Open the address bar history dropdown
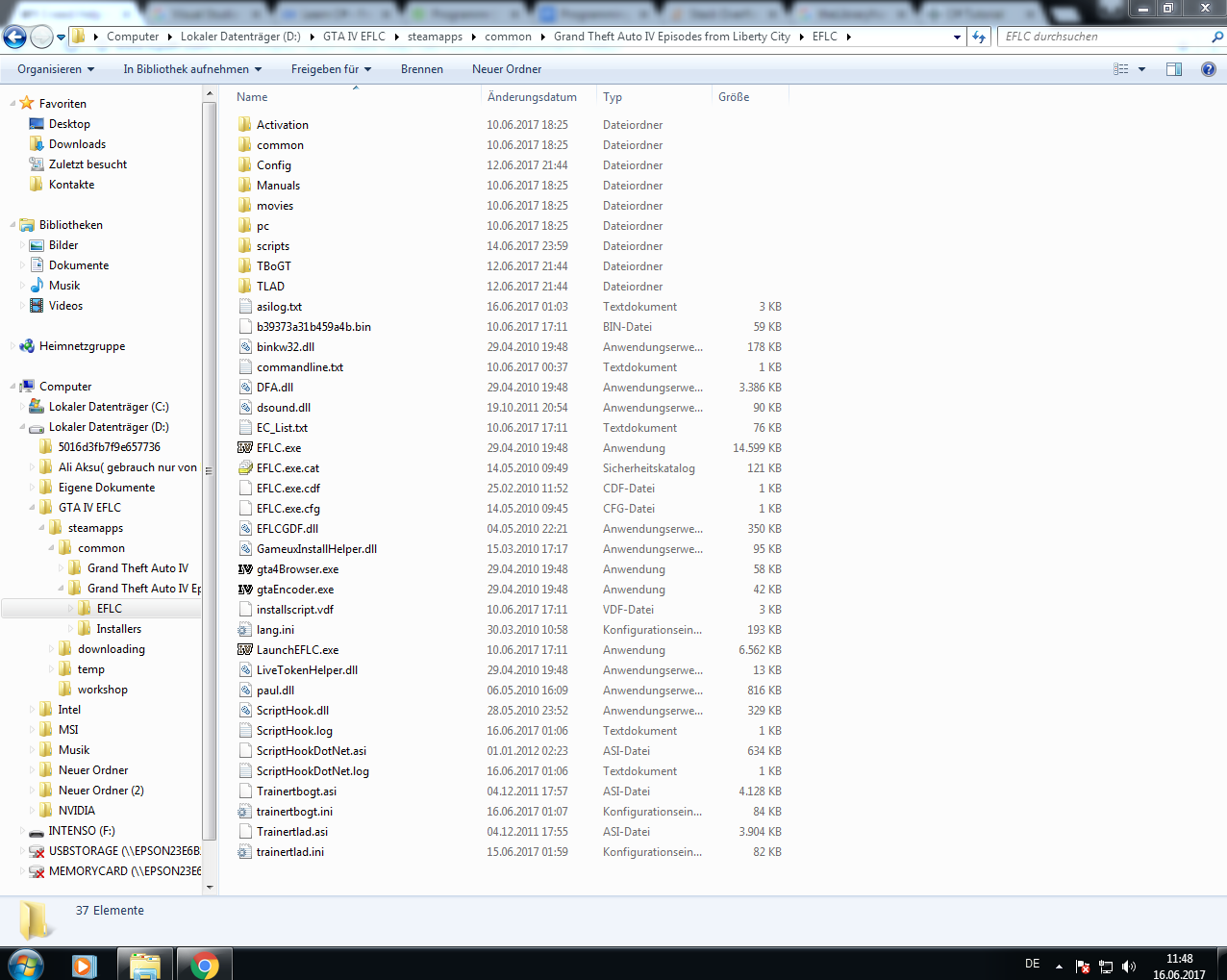1227x980 pixels. [x=957, y=38]
